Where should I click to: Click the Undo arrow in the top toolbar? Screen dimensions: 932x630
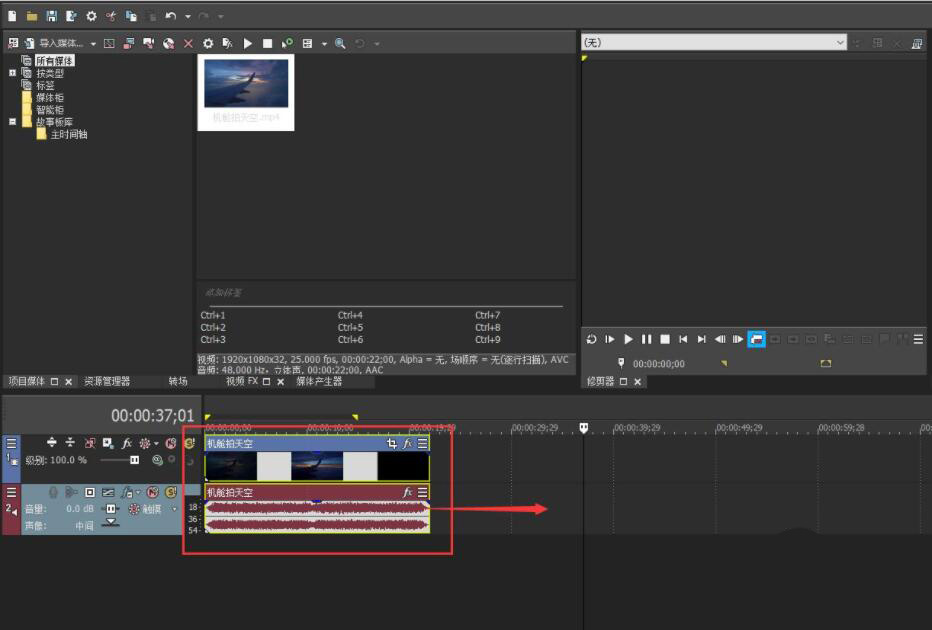tap(171, 16)
